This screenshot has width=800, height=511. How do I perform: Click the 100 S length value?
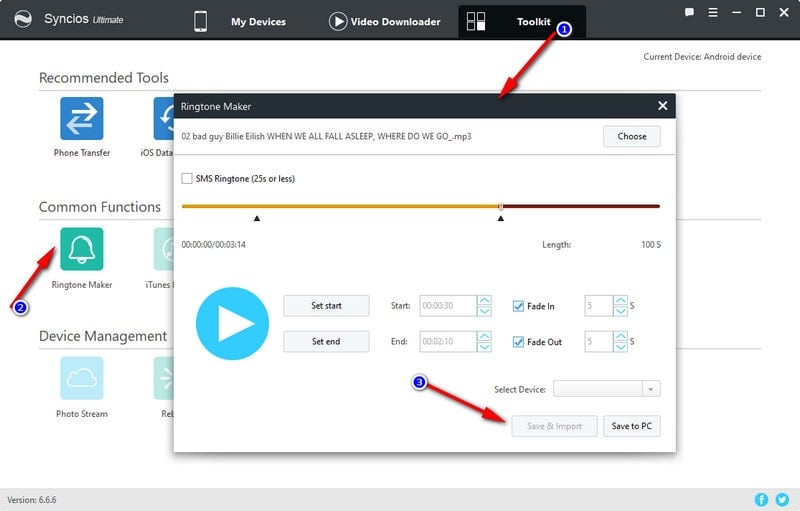coord(651,245)
